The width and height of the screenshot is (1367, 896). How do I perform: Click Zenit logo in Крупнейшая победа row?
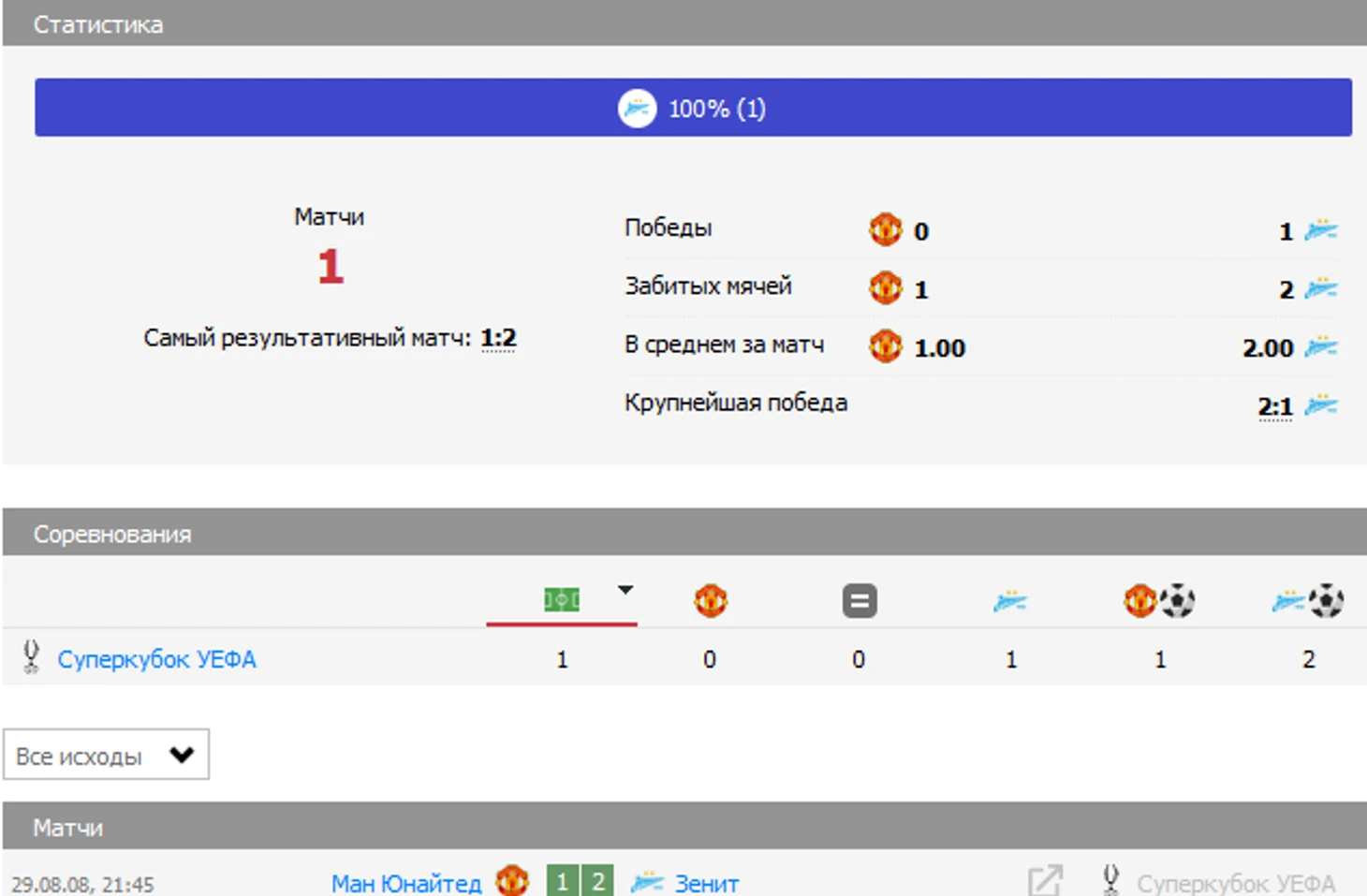pos(1321,405)
